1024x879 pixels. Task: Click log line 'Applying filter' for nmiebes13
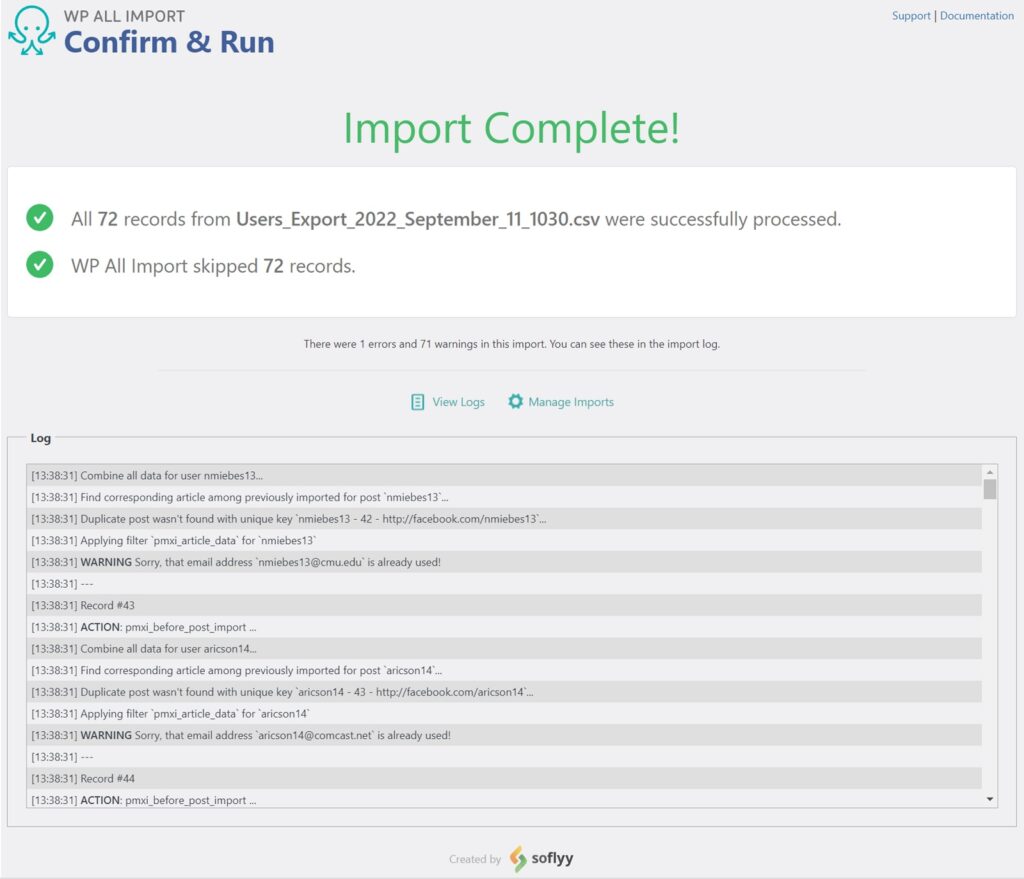tap(504, 540)
